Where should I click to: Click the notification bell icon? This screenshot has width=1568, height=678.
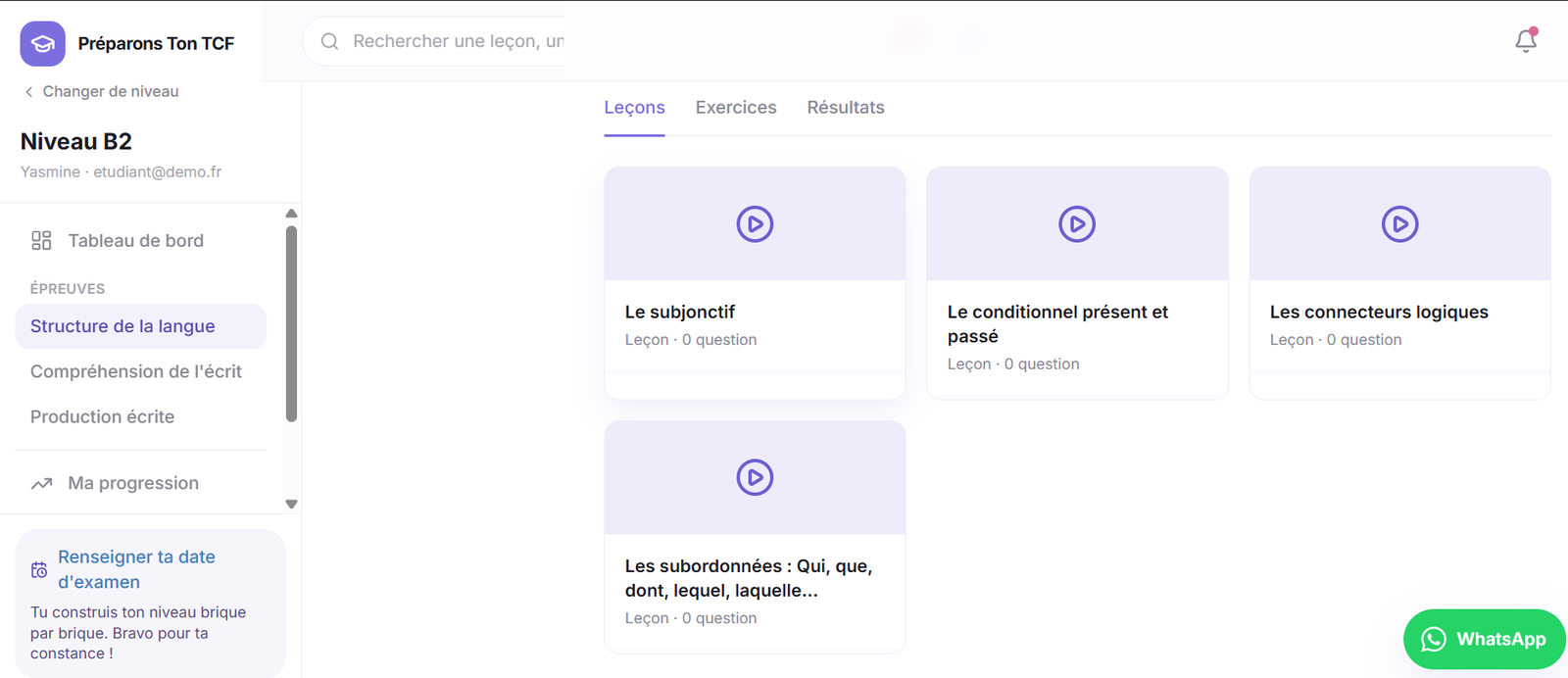pos(1526,40)
